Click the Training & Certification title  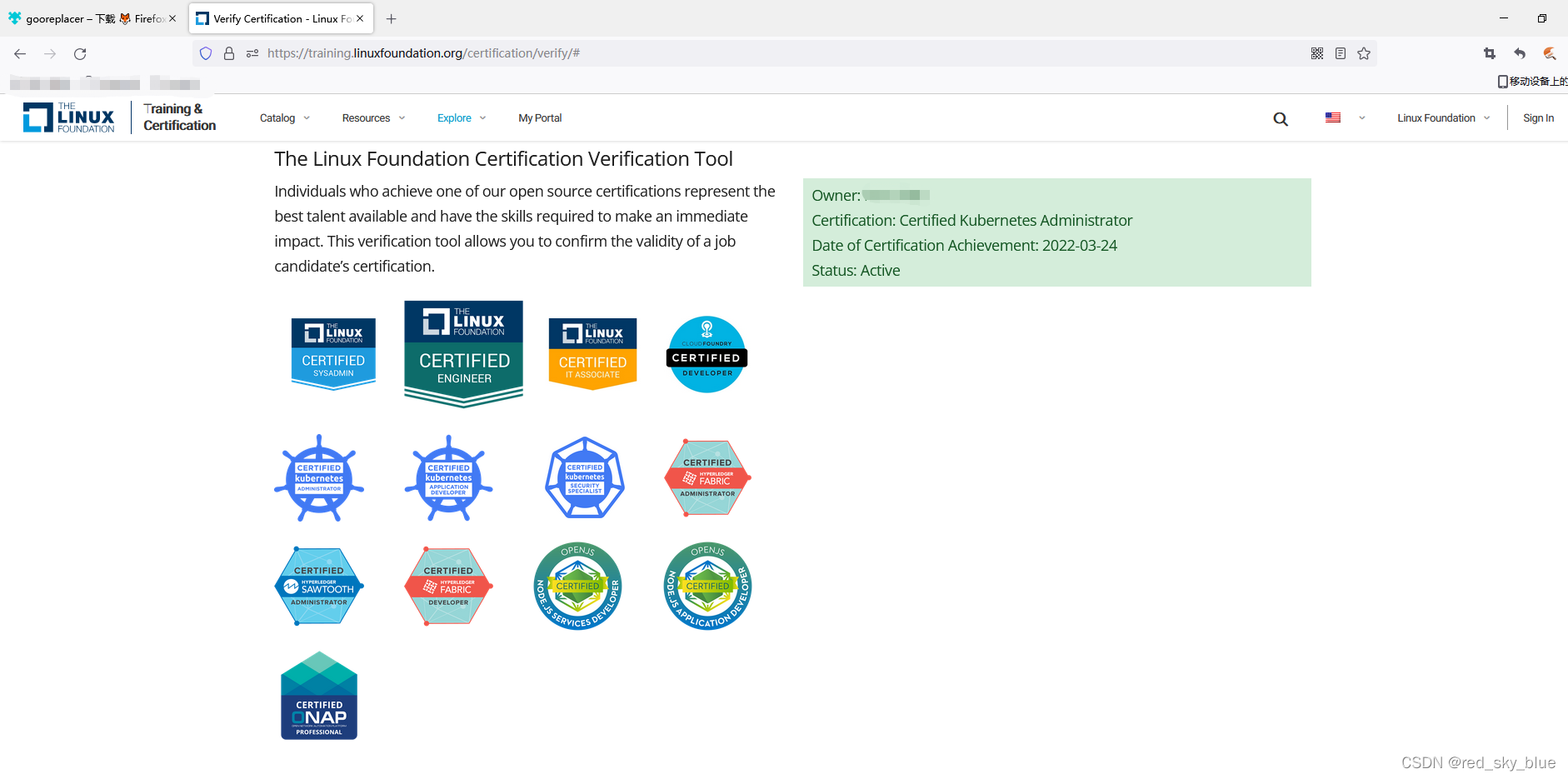pyautogui.click(x=179, y=117)
